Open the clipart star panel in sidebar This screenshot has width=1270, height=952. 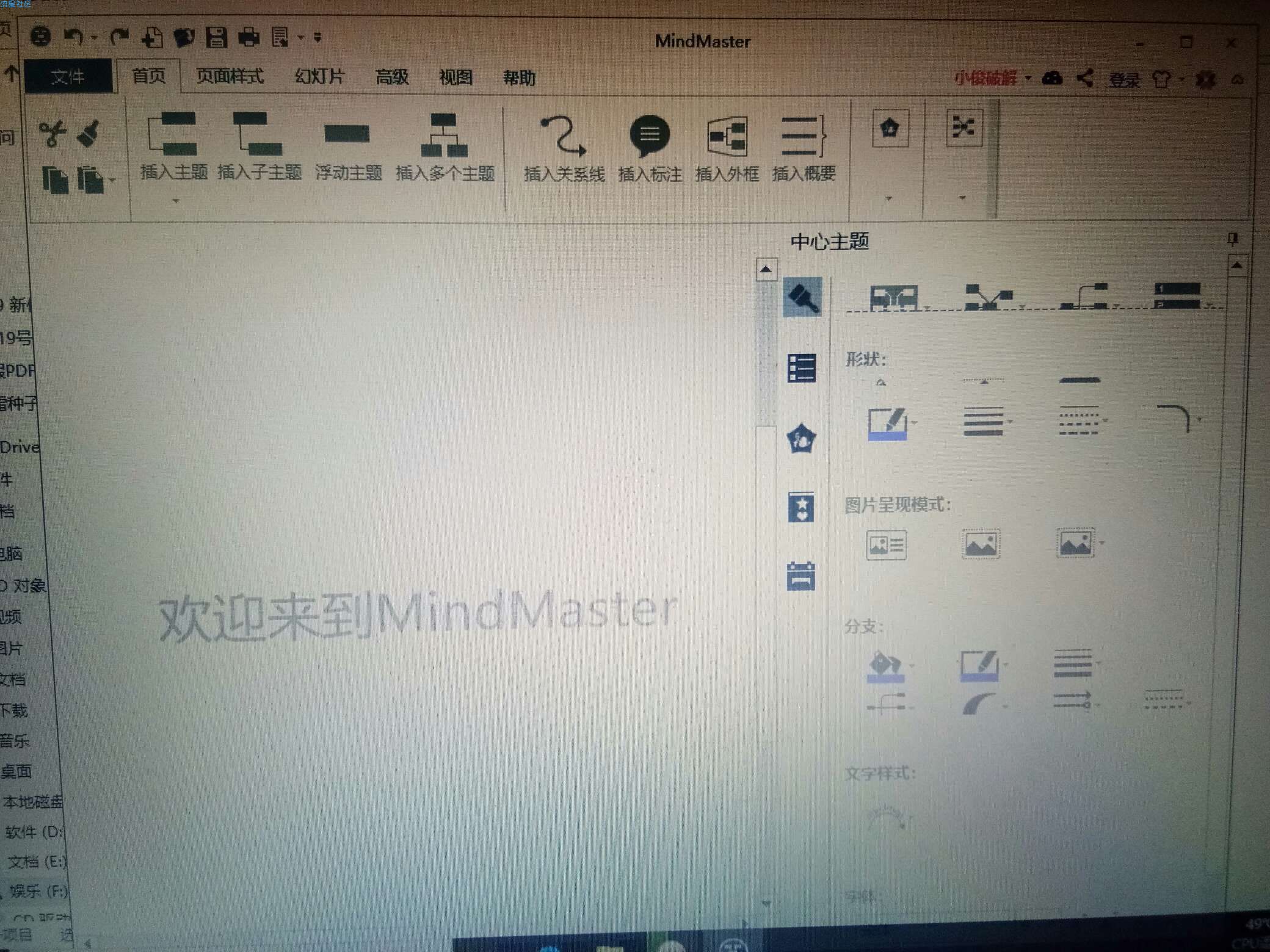(x=802, y=507)
